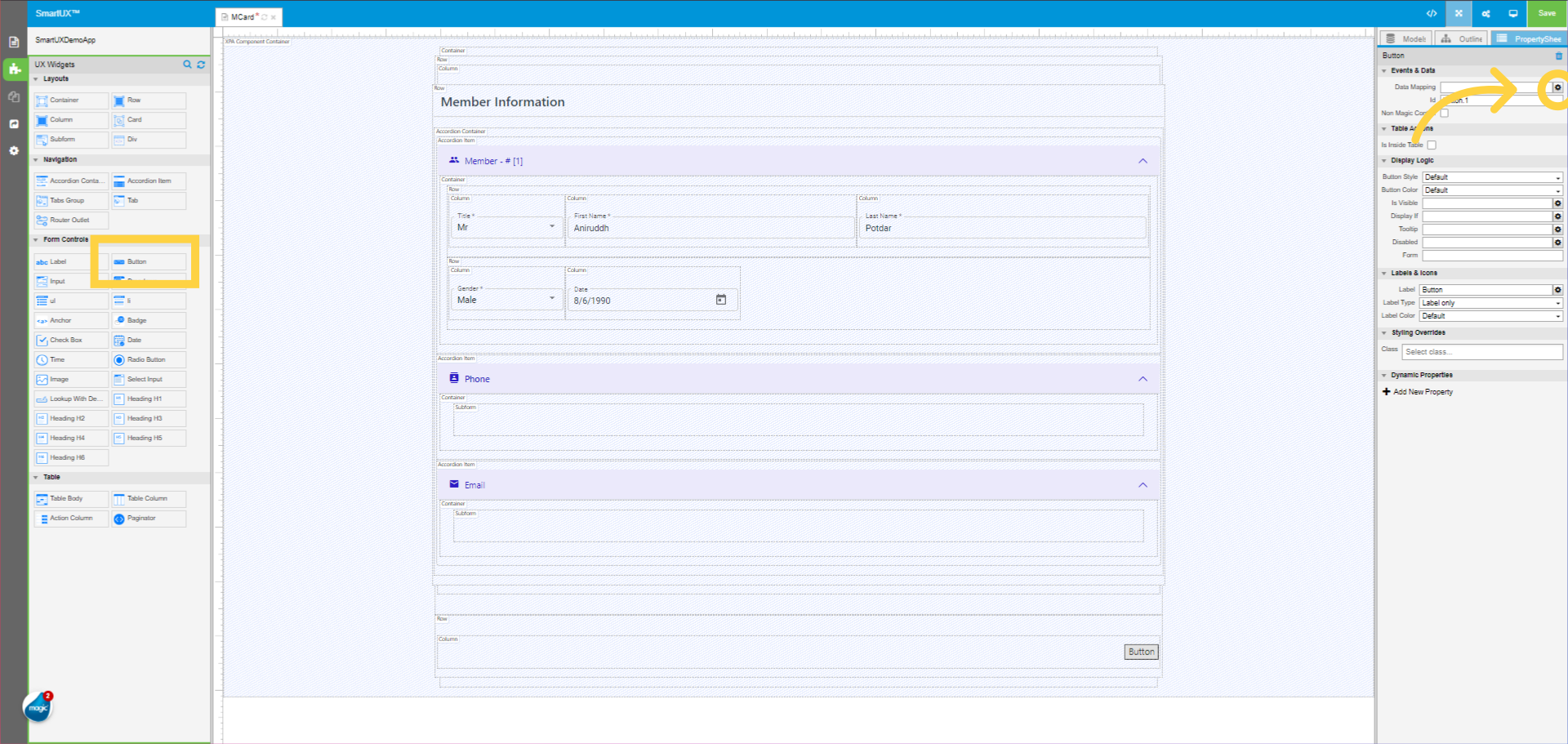Click the Styling Overrides Class input field
This screenshot has height=744, width=1568.
(1482, 351)
